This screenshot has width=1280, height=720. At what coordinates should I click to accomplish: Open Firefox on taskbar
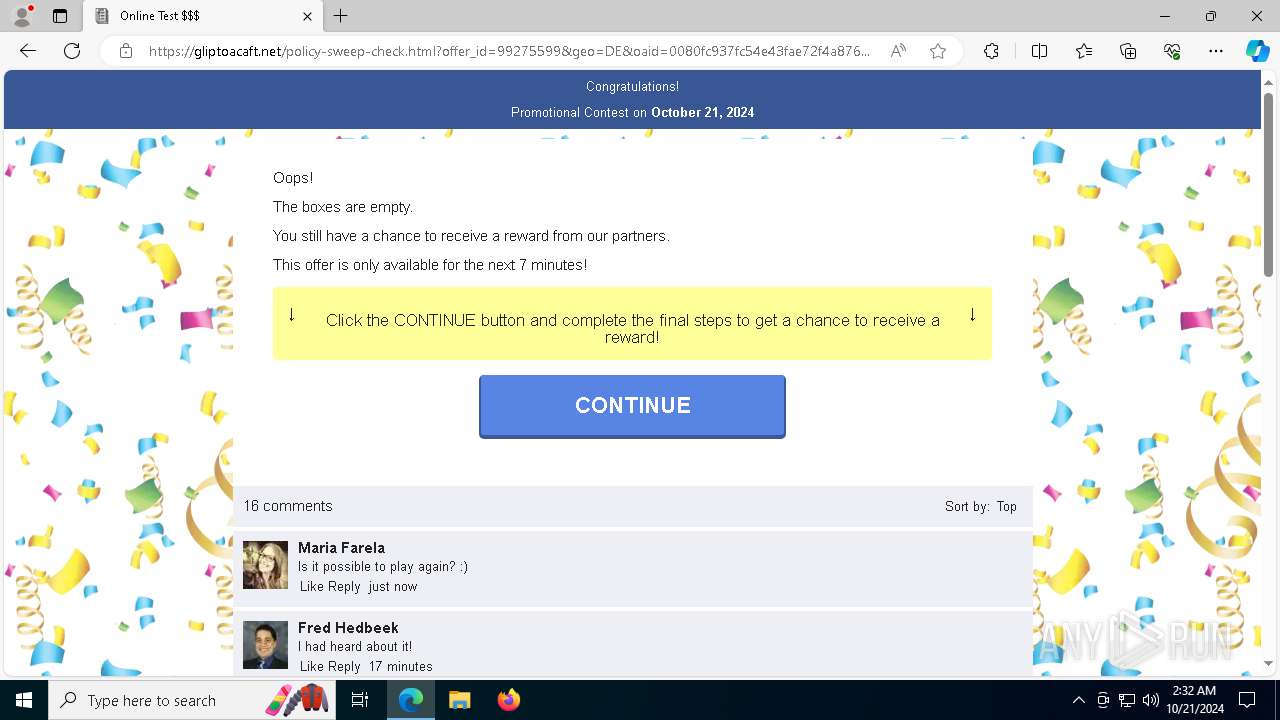[x=508, y=700]
